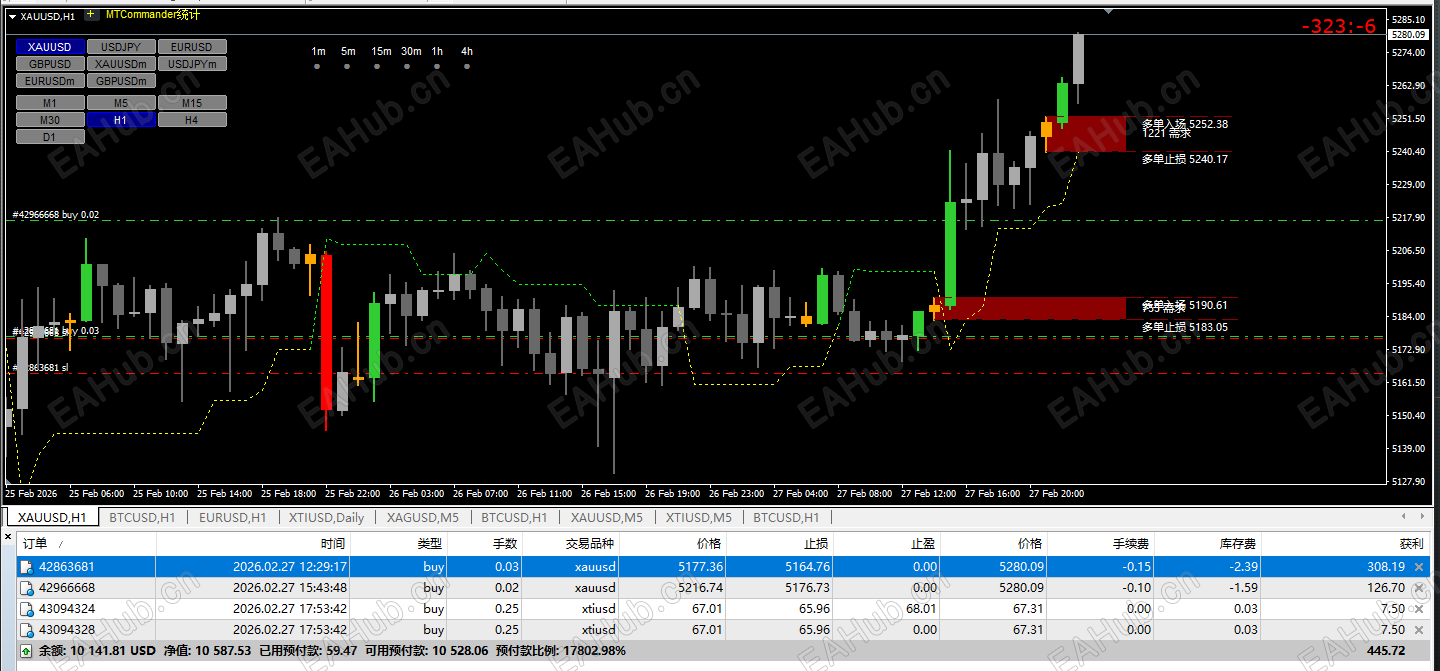
Task: Toggle the 15m indicator dot
Action: pos(377,66)
